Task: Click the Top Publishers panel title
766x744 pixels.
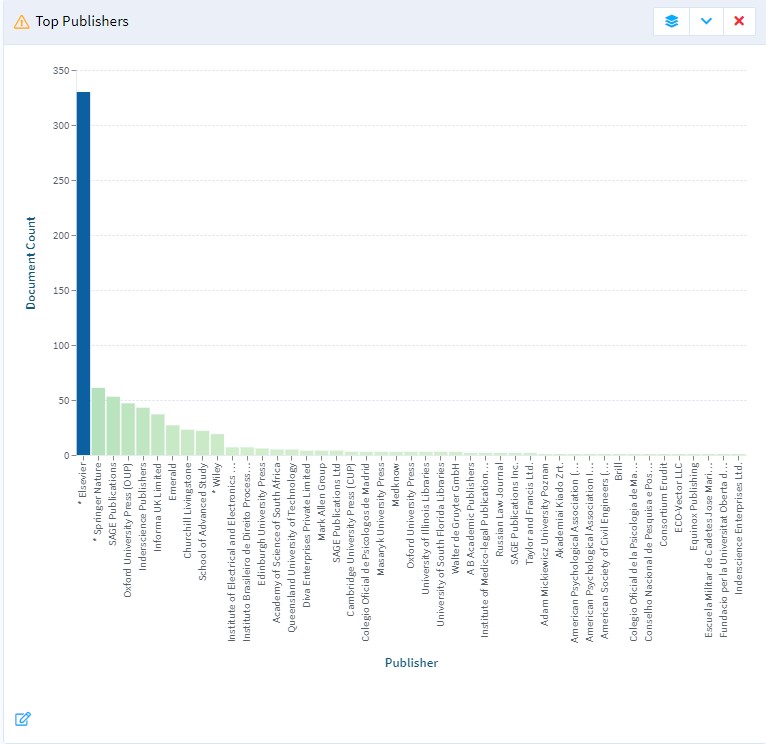Action: tap(82, 21)
